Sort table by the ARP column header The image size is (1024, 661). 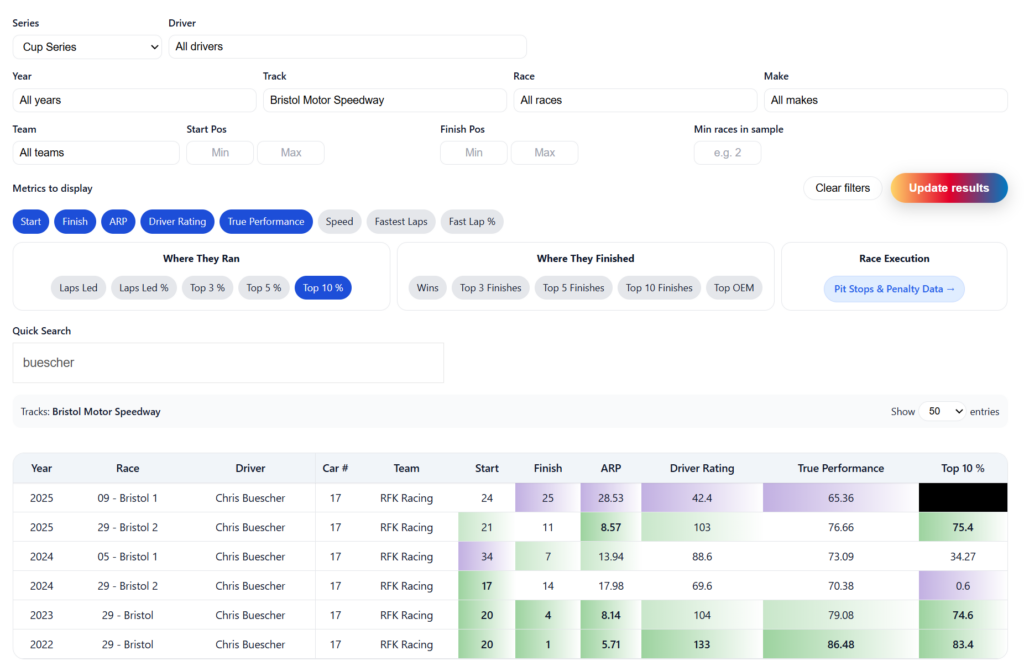click(610, 468)
